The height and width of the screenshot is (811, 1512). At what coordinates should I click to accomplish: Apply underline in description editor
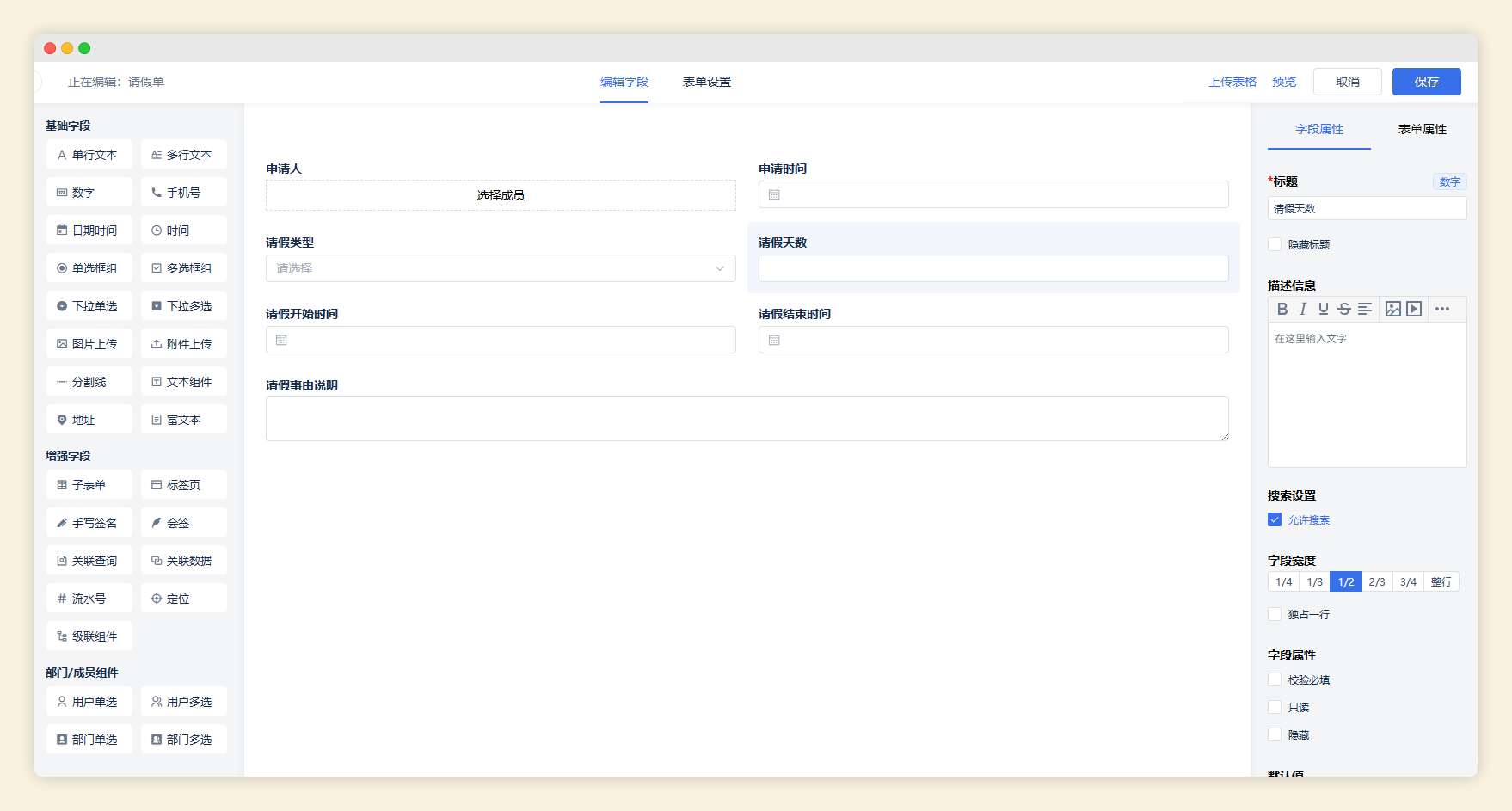(1324, 309)
